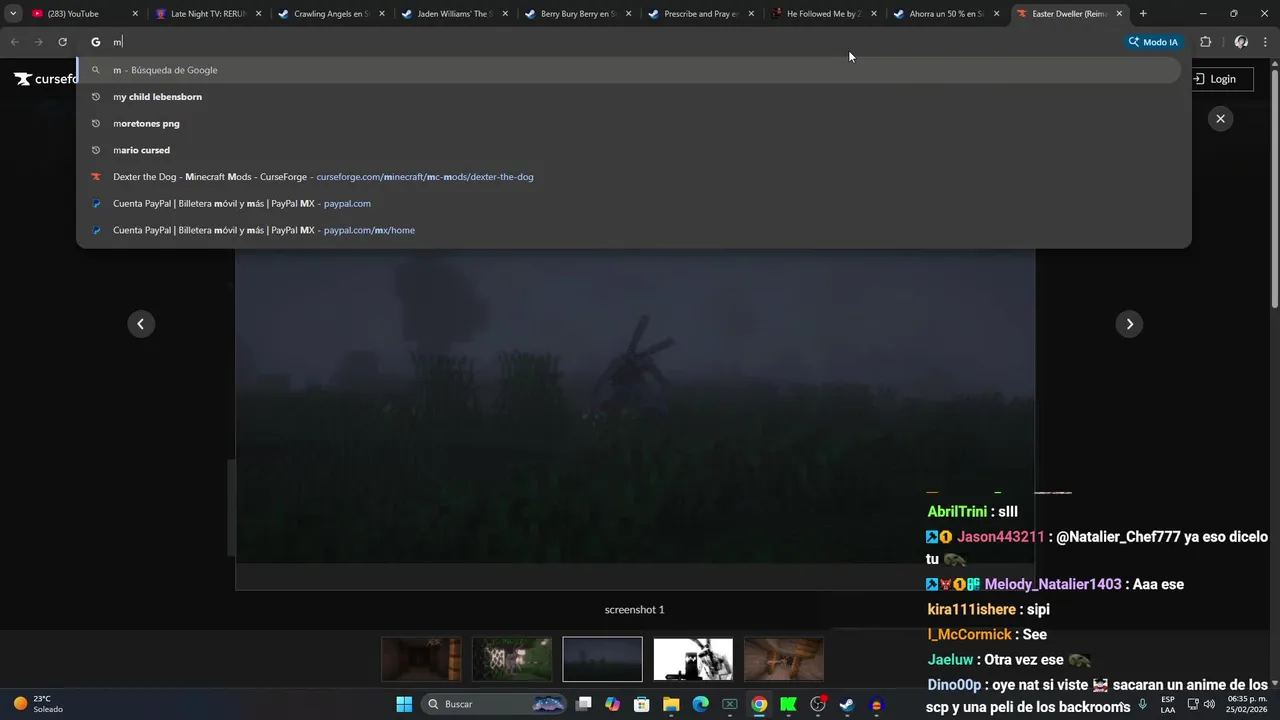
Task: Open the browser extensions puzzle icon
Action: [x=1205, y=42]
